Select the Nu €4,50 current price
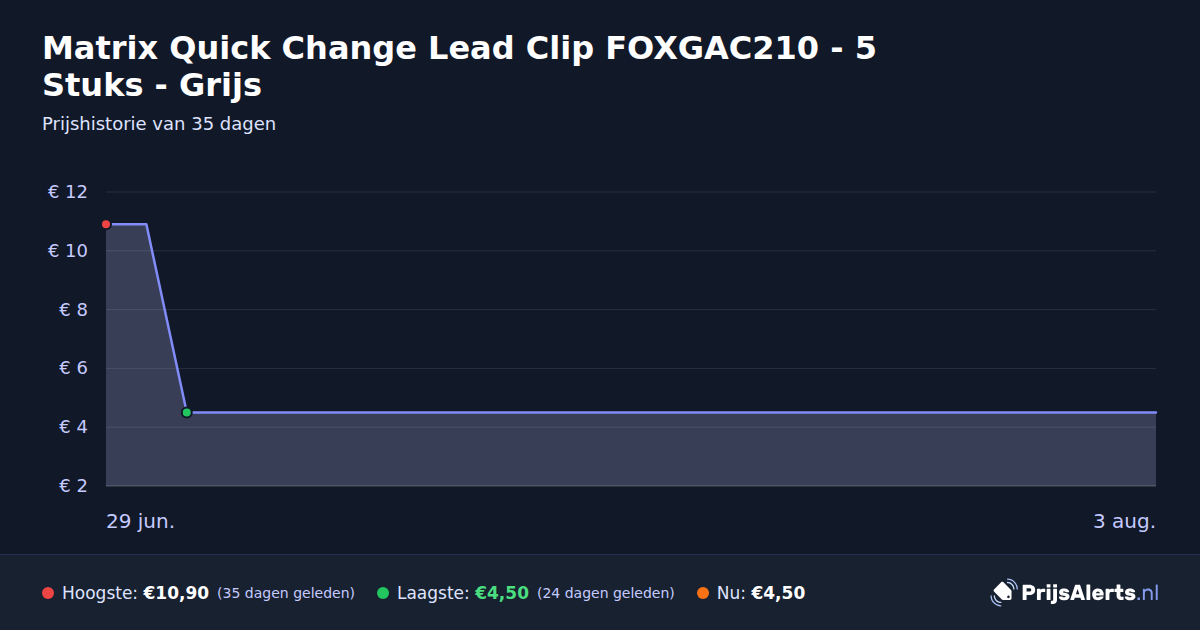The height and width of the screenshot is (630, 1200). pyautogui.click(x=778, y=593)
